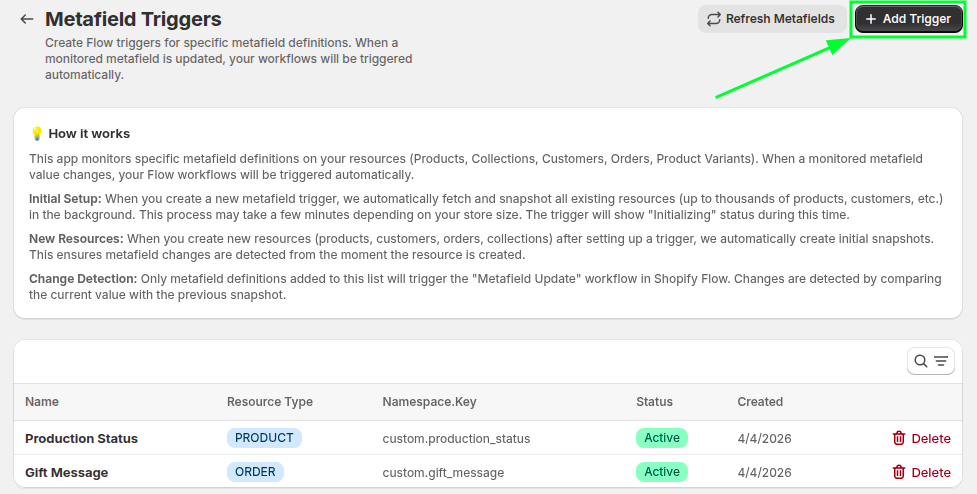977x494 pixels.
Task: Click the Namespace.Key column header
Action: (x=429, y=402)
